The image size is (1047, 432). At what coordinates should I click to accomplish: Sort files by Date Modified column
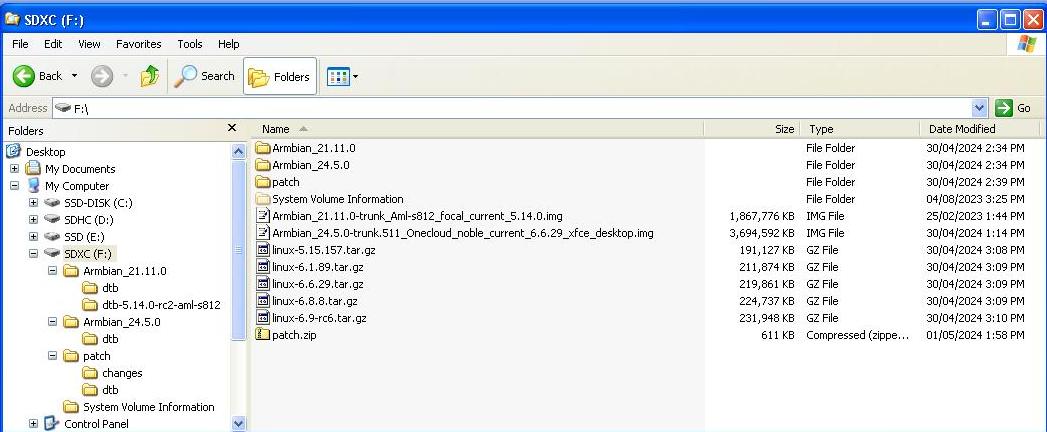[961, 129]
